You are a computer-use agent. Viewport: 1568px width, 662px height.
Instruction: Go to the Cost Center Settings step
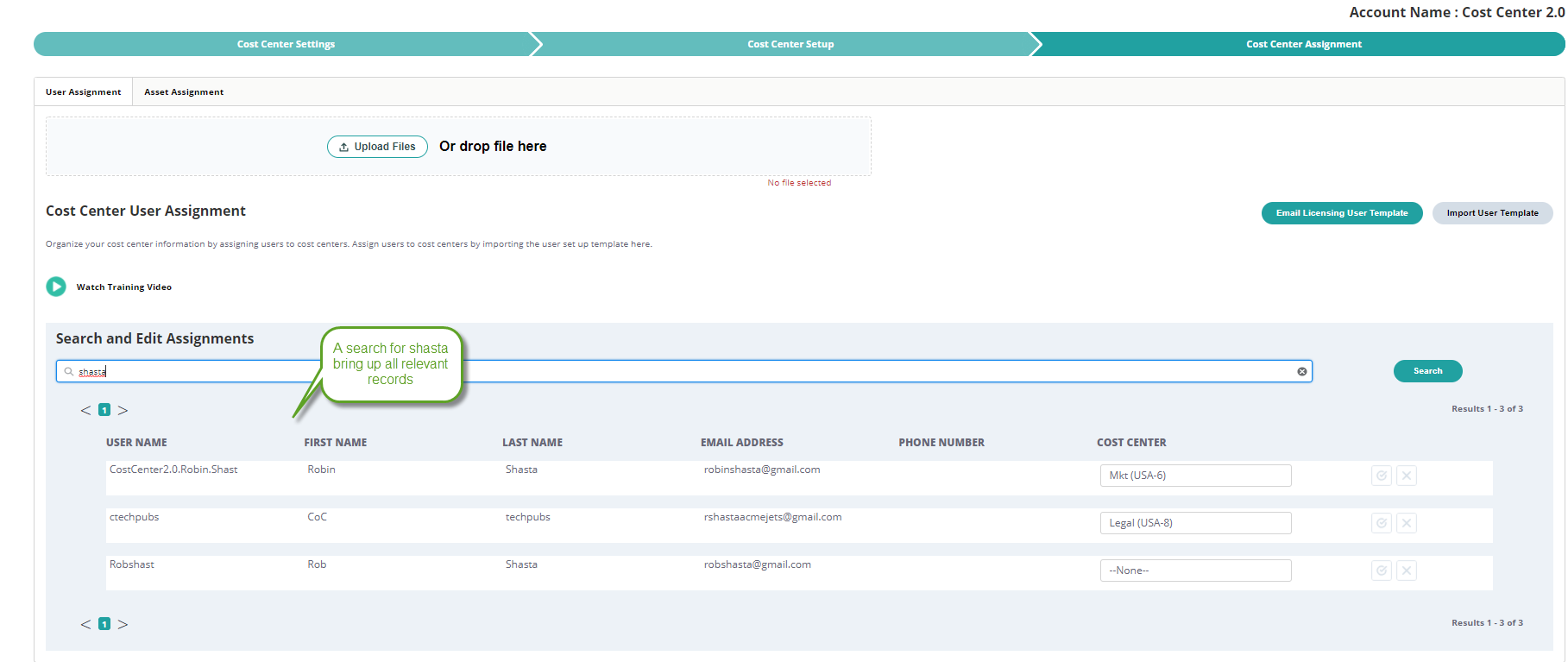point(286,44)
